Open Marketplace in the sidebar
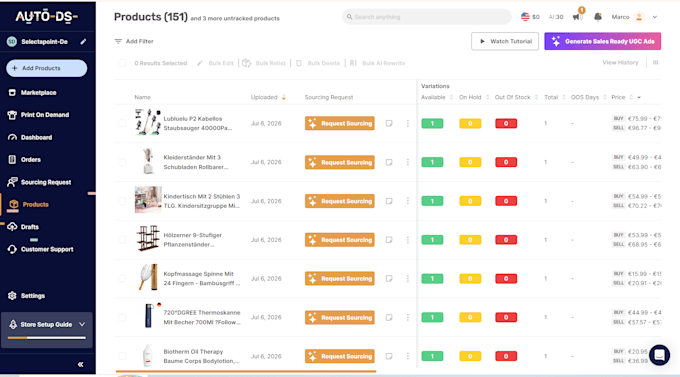680x377 pixels. [x=38, y=92]
